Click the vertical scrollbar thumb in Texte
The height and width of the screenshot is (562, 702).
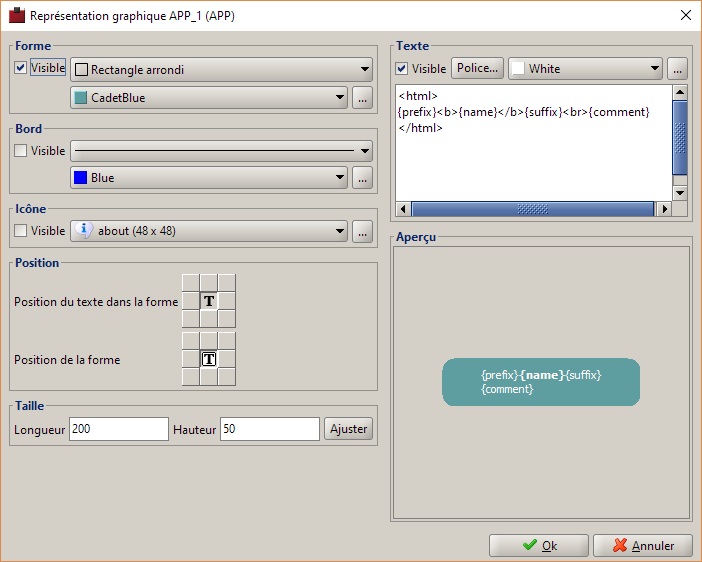[x=680, y=138]
